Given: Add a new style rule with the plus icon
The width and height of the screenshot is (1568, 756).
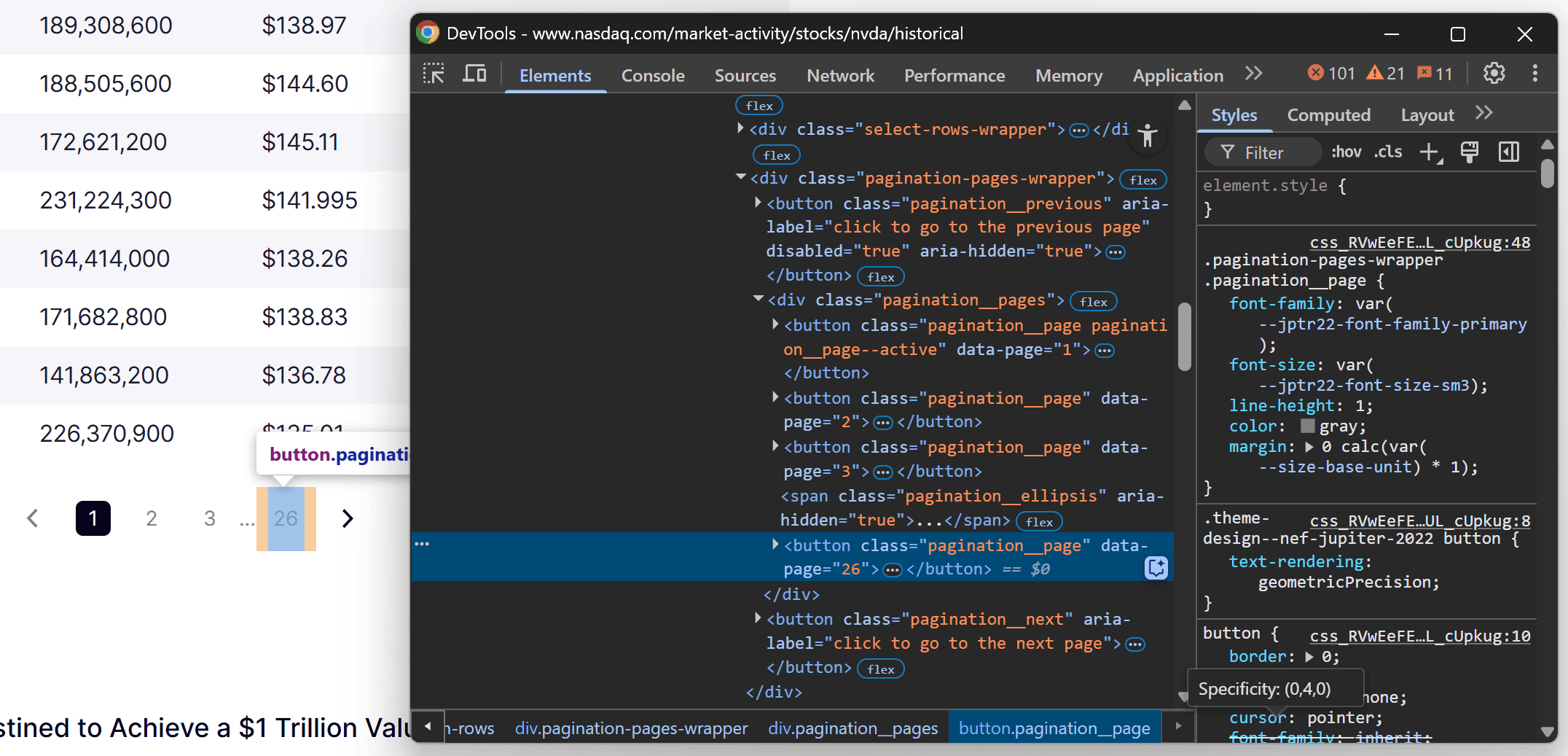Looking at the screenshot, I should click(x=1430, y=152).
